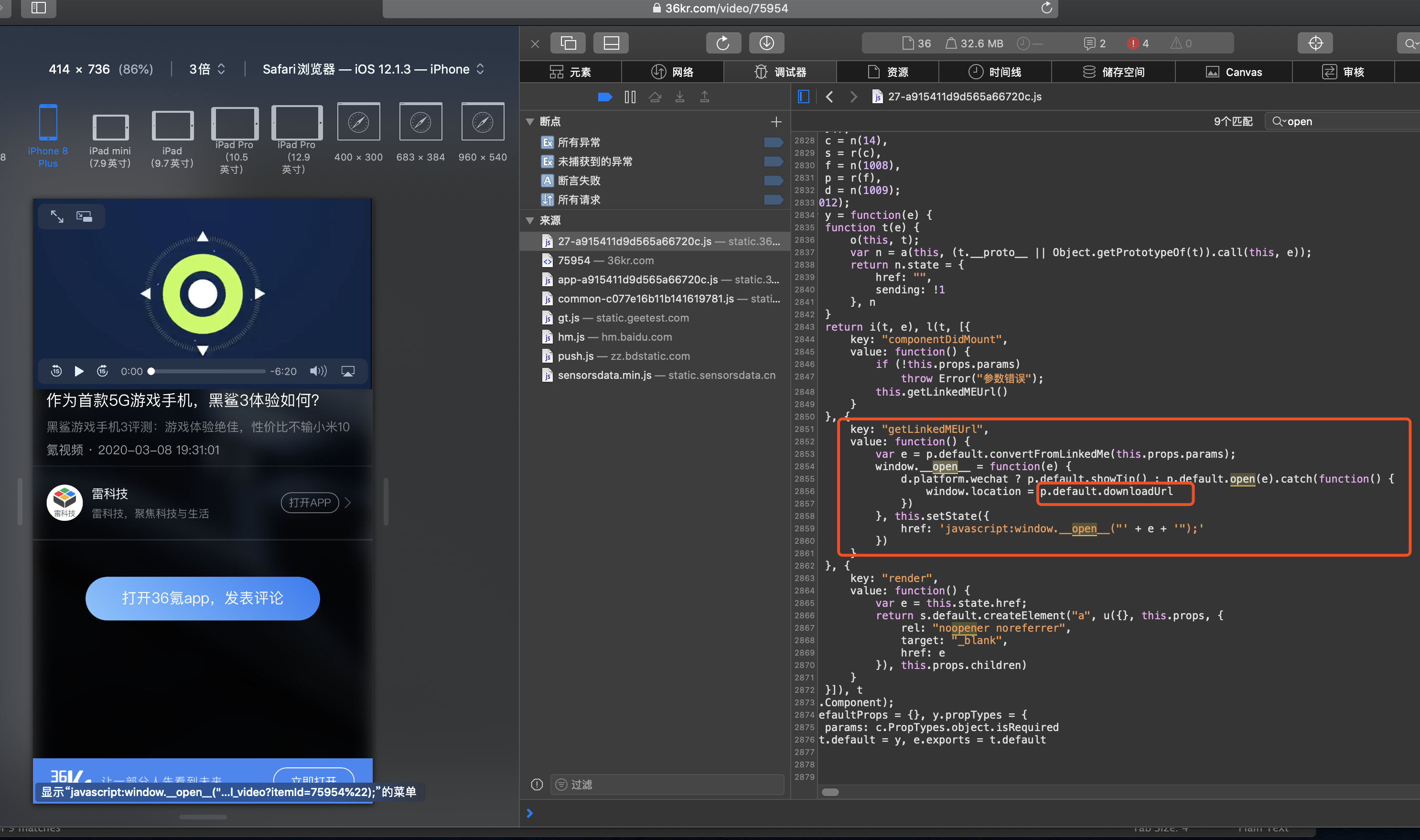
Task: Toggle the global breakpoints enable button
Action: point(604,97)
